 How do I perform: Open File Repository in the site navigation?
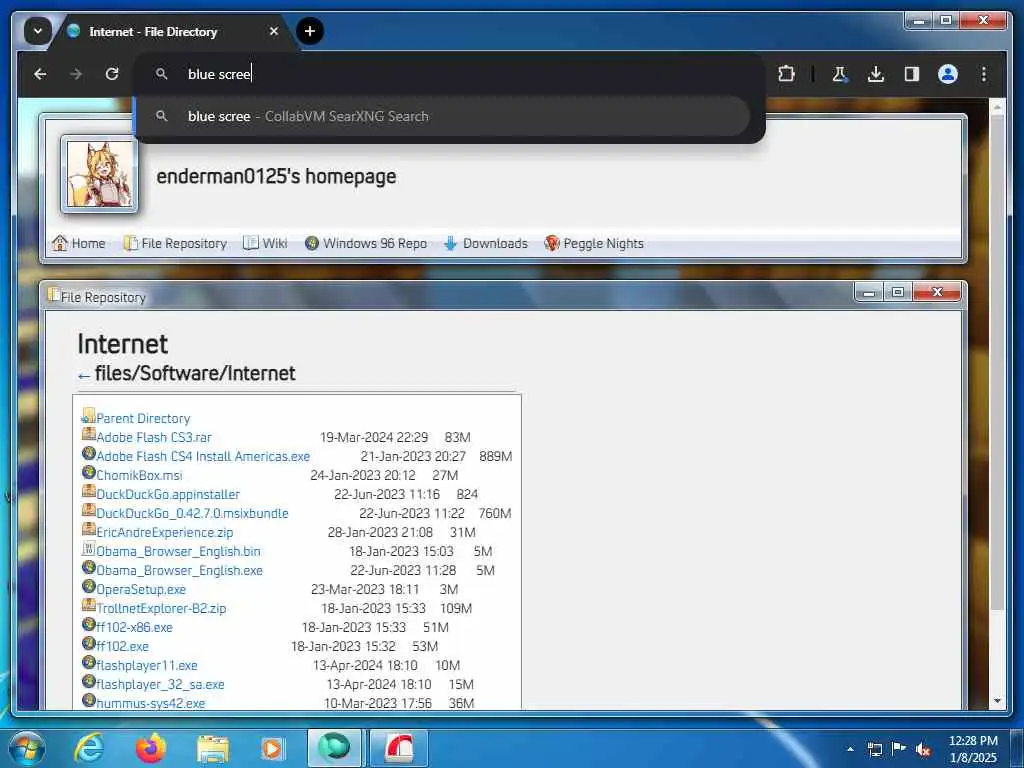click(175, 244)
